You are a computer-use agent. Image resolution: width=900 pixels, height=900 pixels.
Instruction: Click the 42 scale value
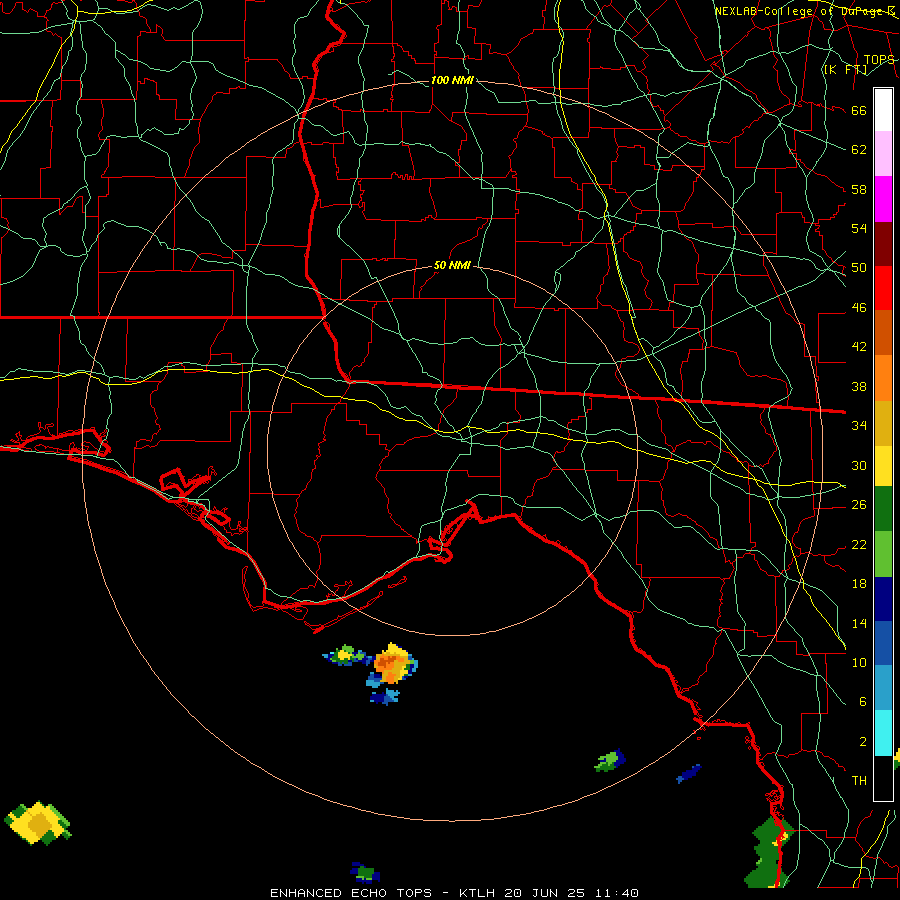(x=859, y=346)
